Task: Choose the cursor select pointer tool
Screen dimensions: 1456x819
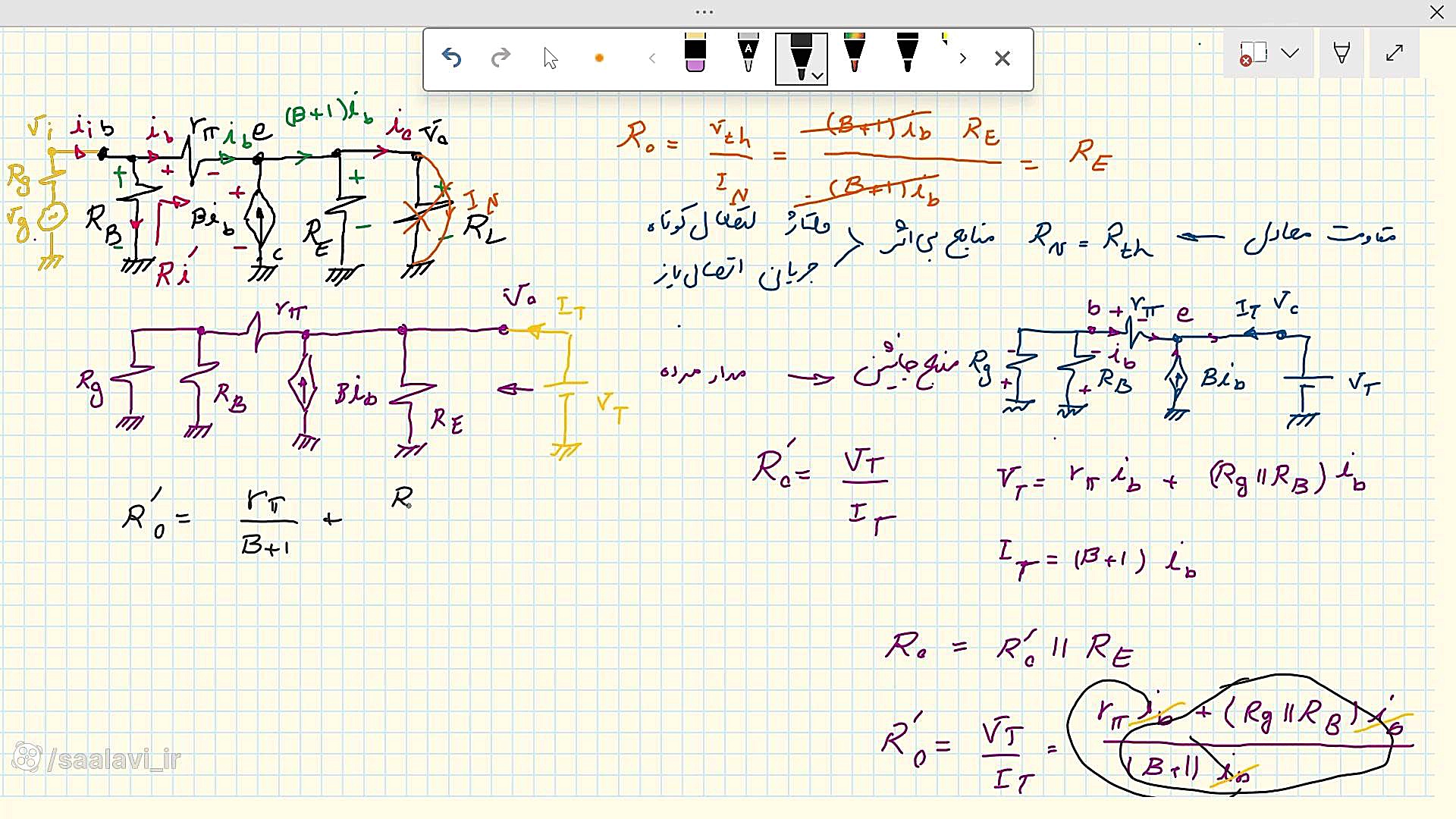Action: click(x=551, y=58)
